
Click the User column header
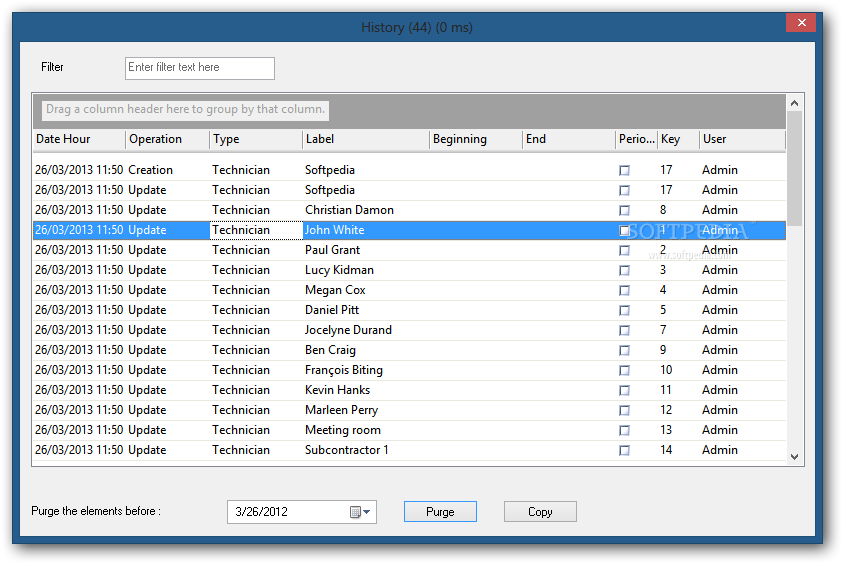pos(742,139)
